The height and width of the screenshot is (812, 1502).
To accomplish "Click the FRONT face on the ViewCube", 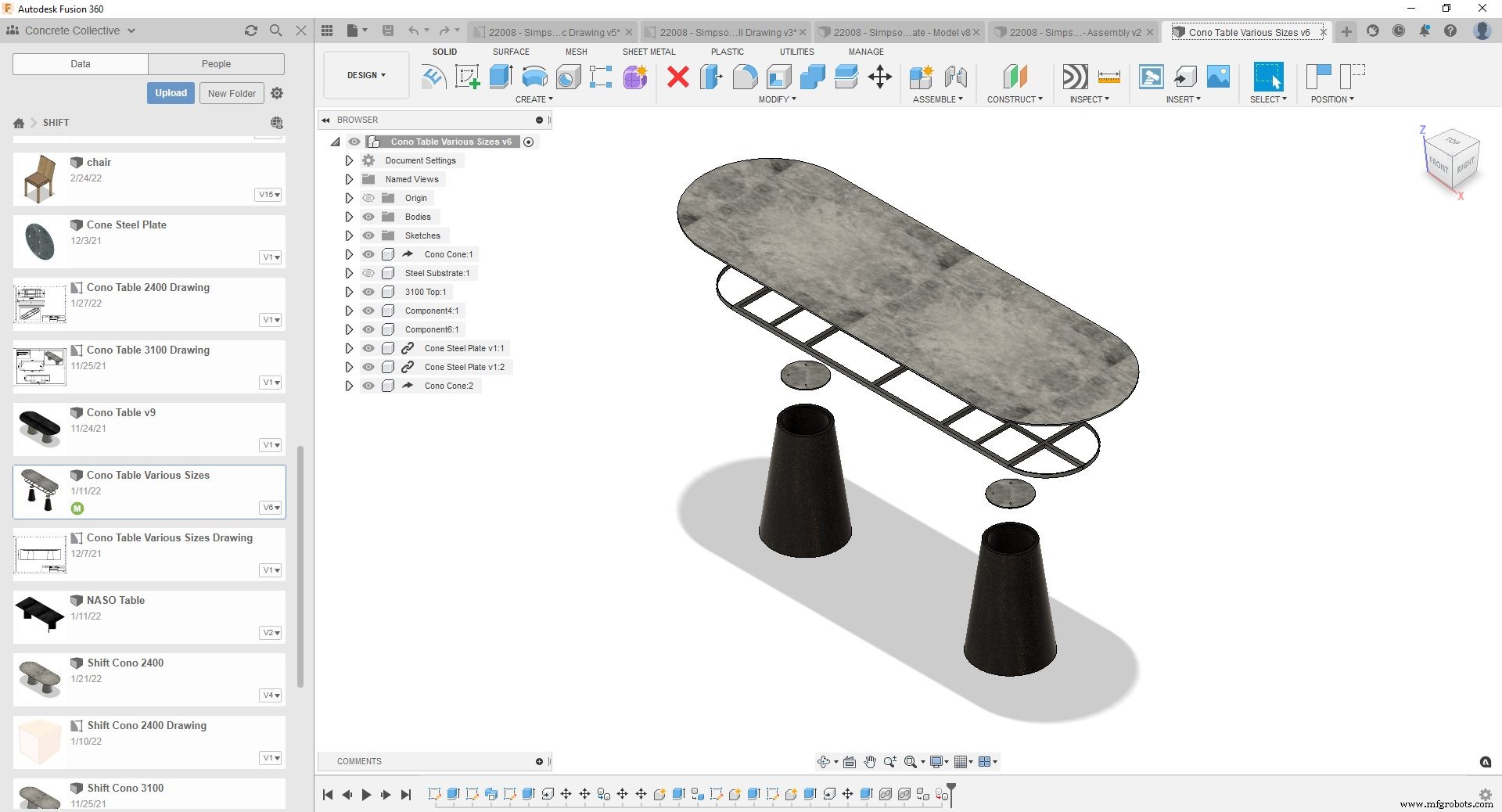I will (x=1438, y=165).
